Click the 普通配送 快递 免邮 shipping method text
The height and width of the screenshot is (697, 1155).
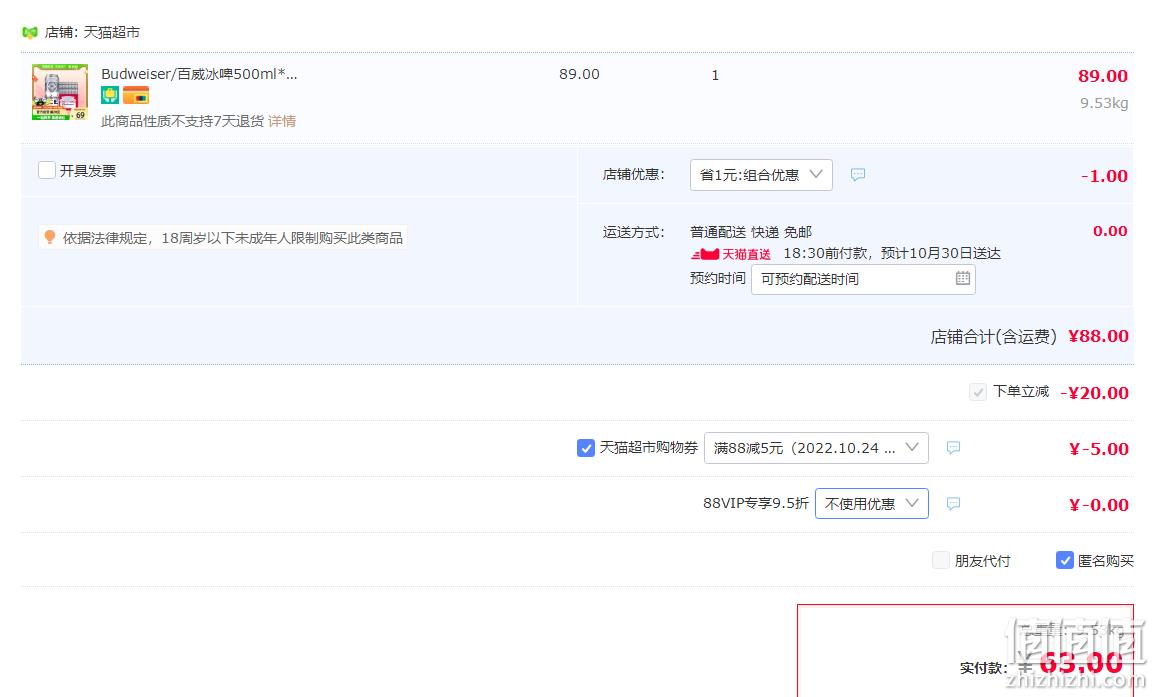pos(751,232)
